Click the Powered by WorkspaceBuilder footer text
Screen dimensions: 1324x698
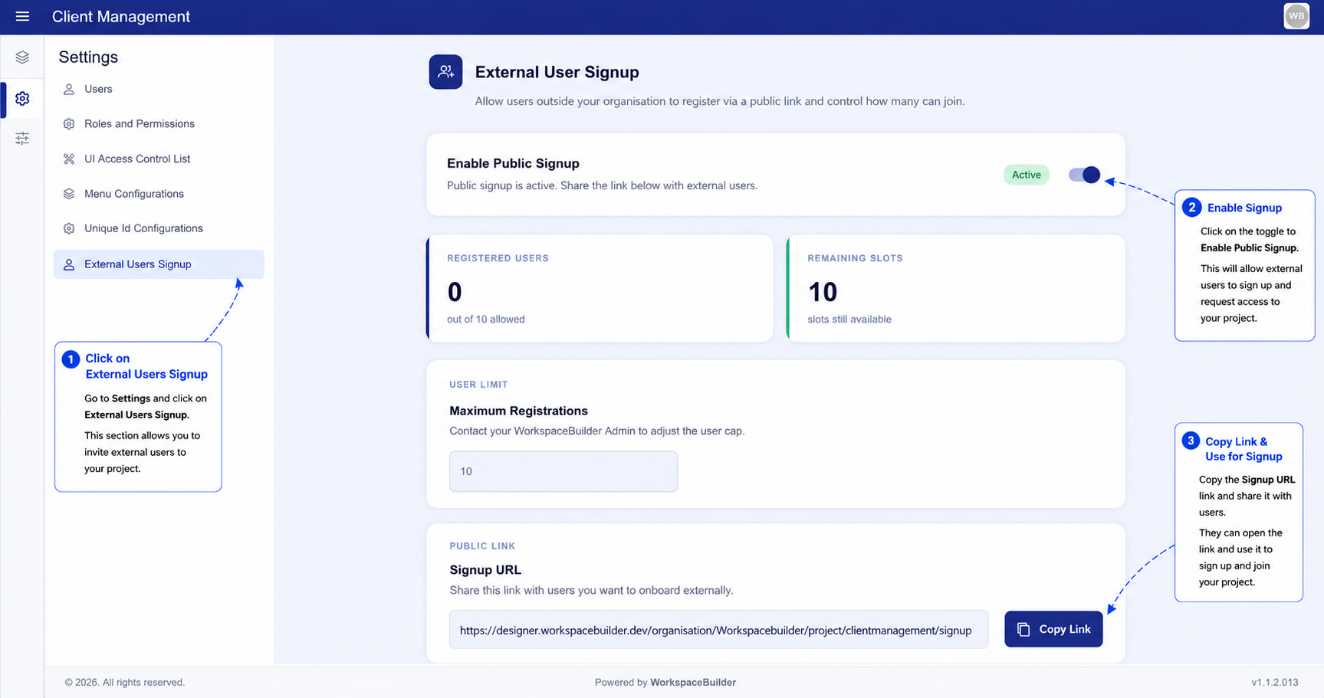665,682
